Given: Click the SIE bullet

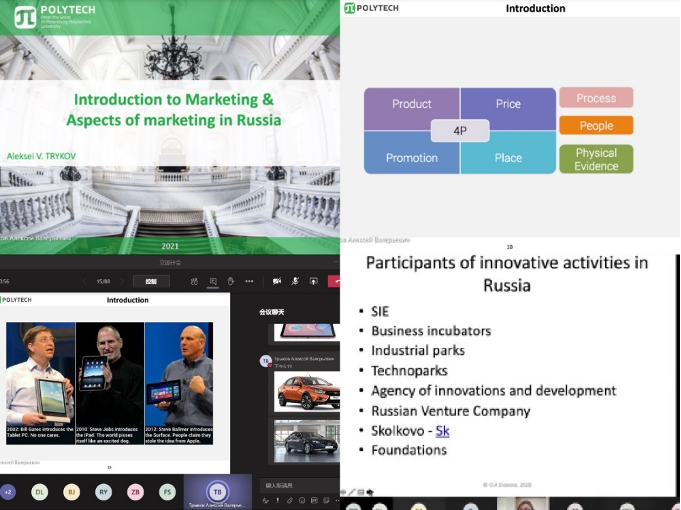Looking at the screenshot, I should coord(380,311).
